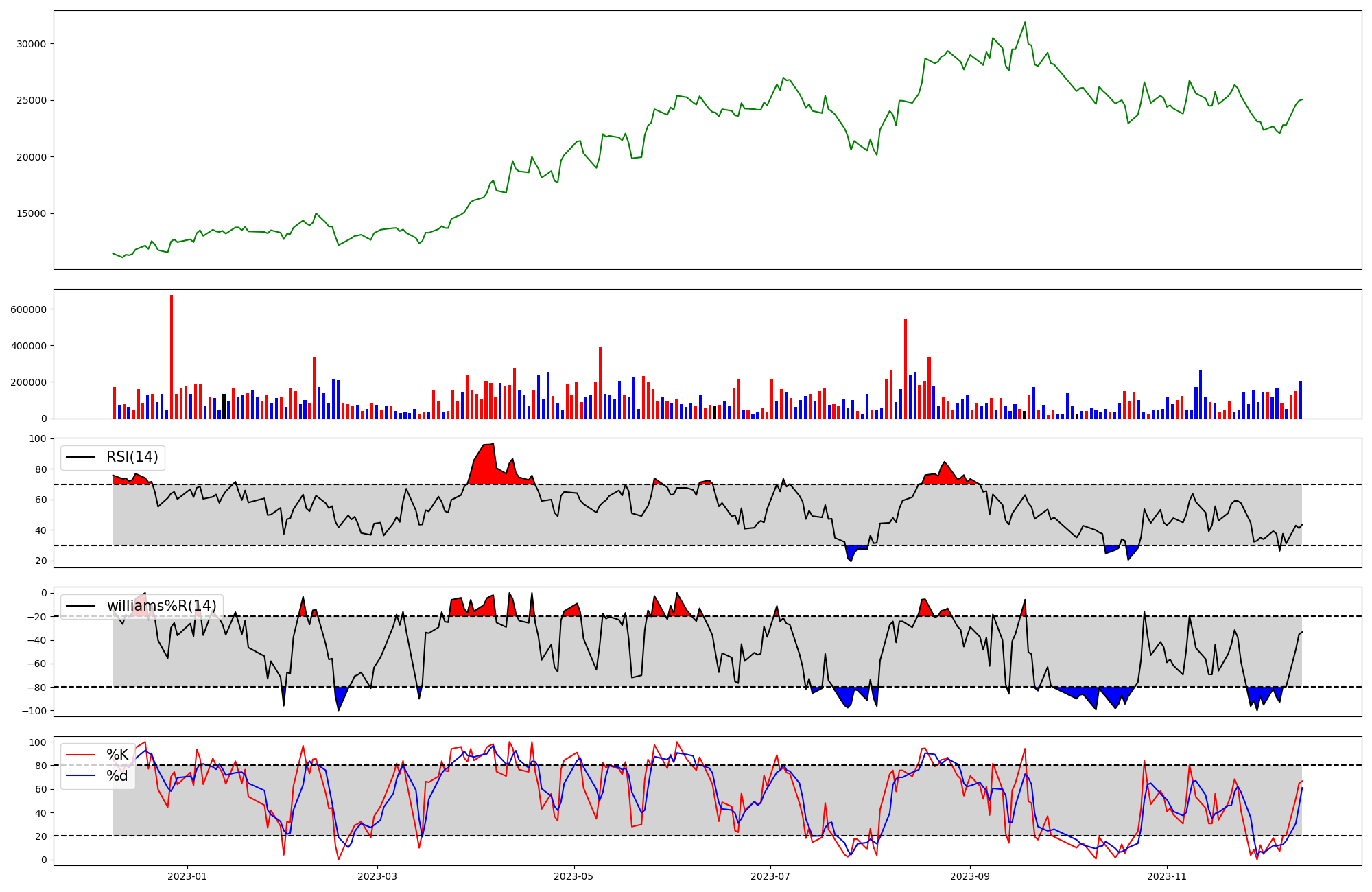Click the highest peak of green price line

(x=1025, y=23)
